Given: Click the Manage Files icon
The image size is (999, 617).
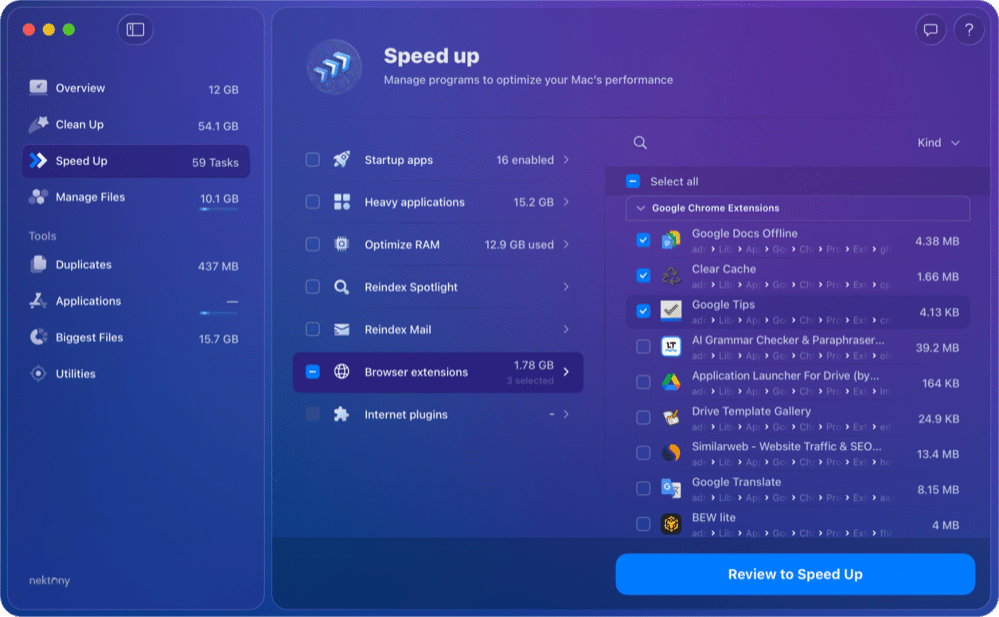Looking at the screenshot, I should [38, 197].
